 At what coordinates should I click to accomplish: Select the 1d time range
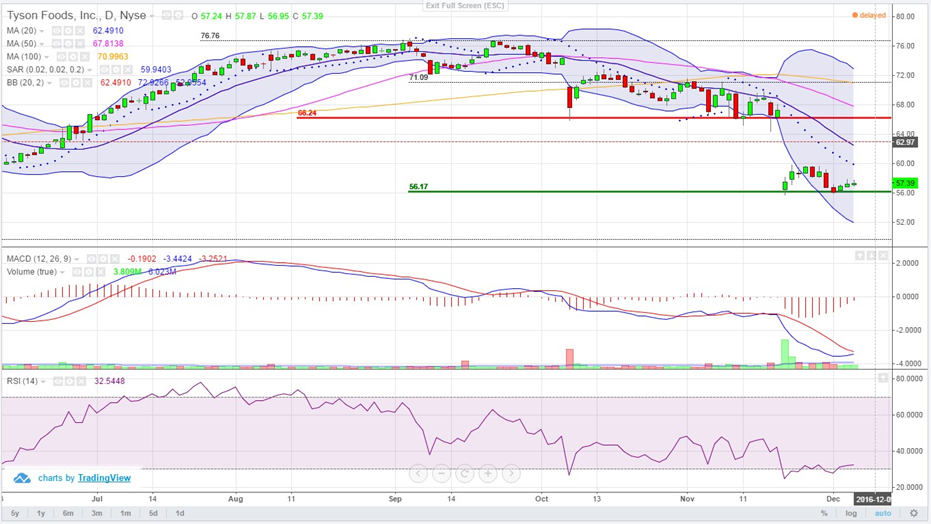[180, 513]
